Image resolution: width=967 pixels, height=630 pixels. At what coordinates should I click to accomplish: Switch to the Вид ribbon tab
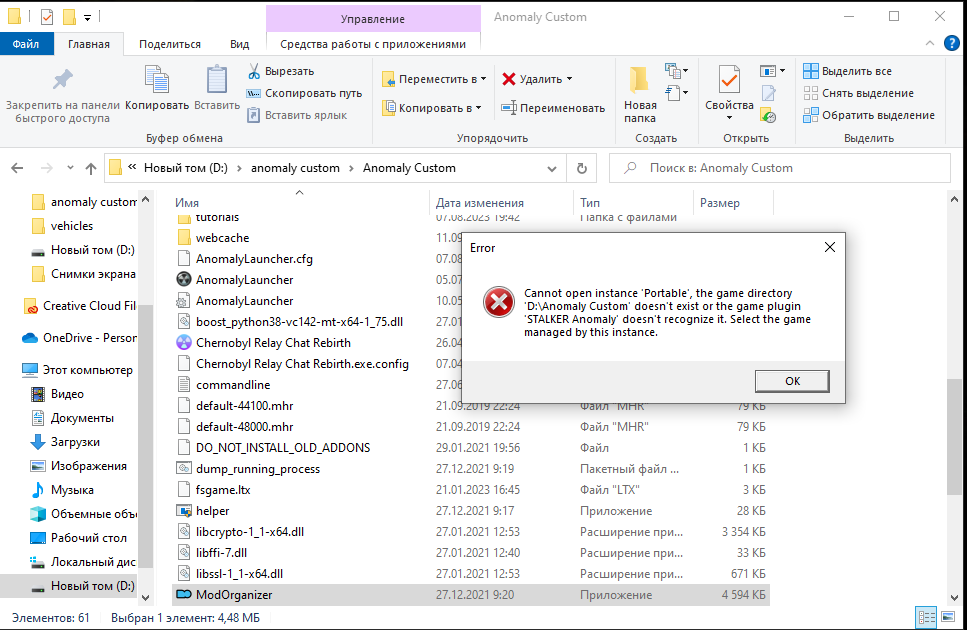pyautogui.click(x=239, y=44)
